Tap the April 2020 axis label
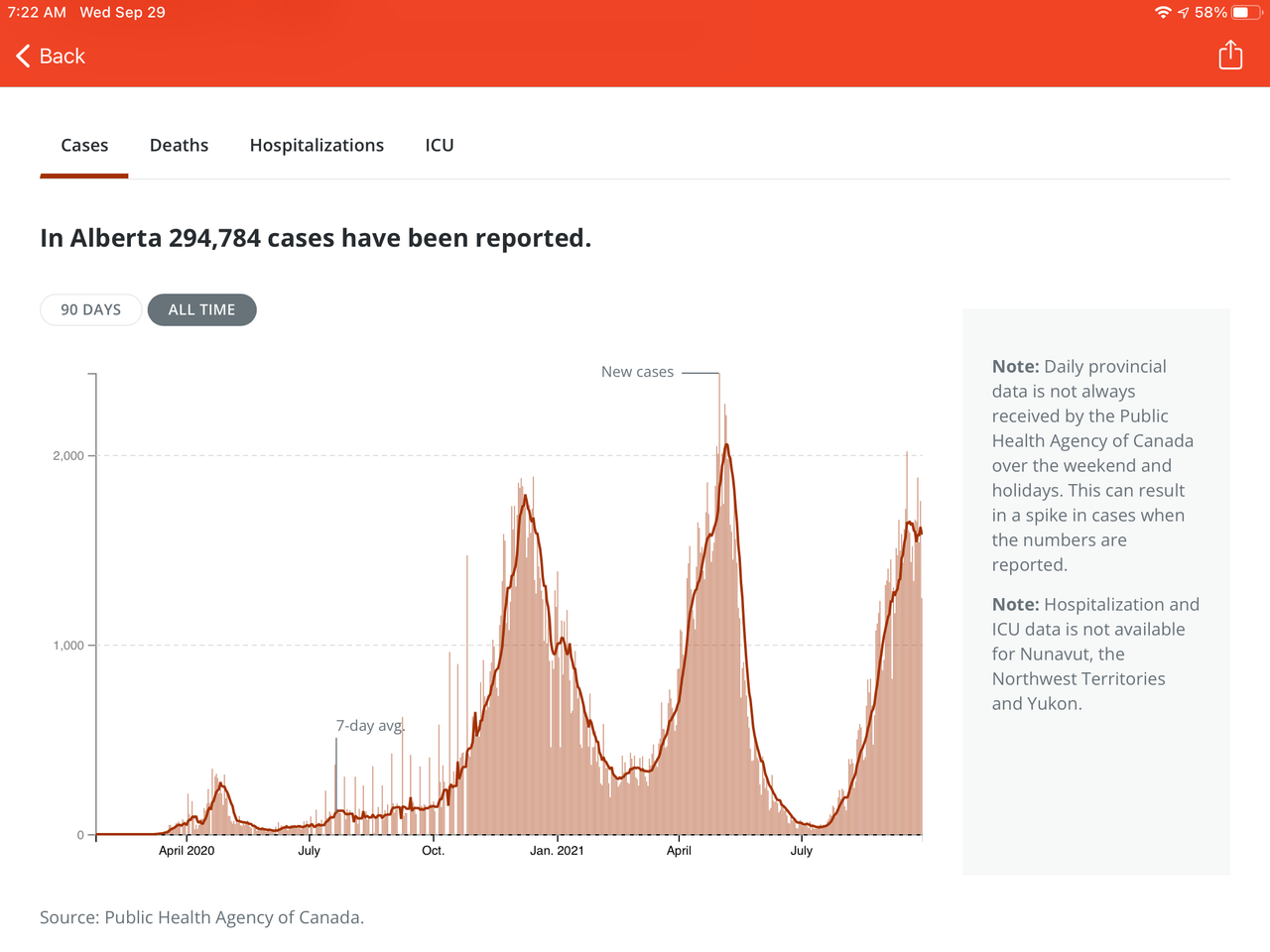 coord(187,851)
